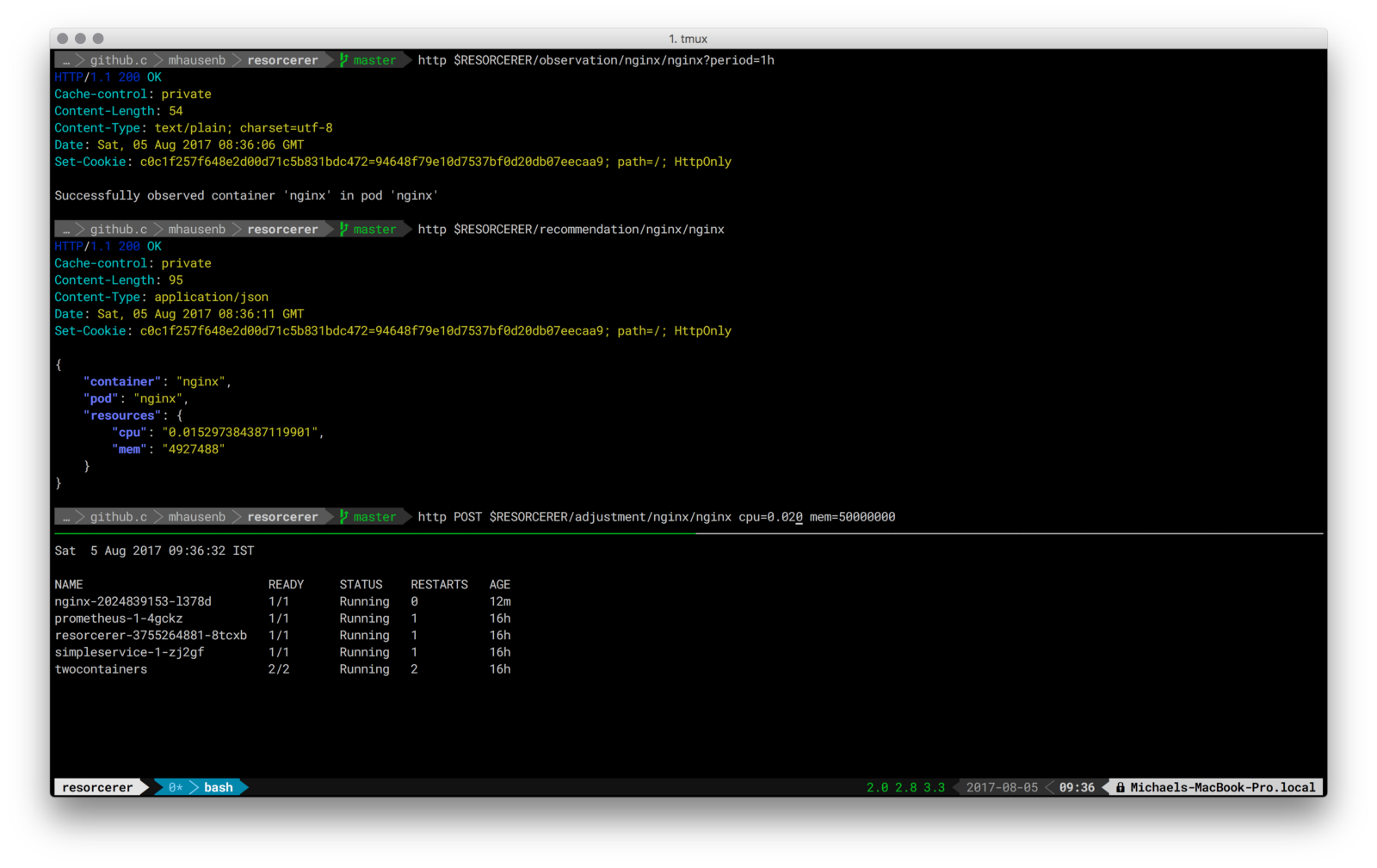
Task: Click the 1. tmux window title
Action: pyautogui.click(x=688, y=39)
